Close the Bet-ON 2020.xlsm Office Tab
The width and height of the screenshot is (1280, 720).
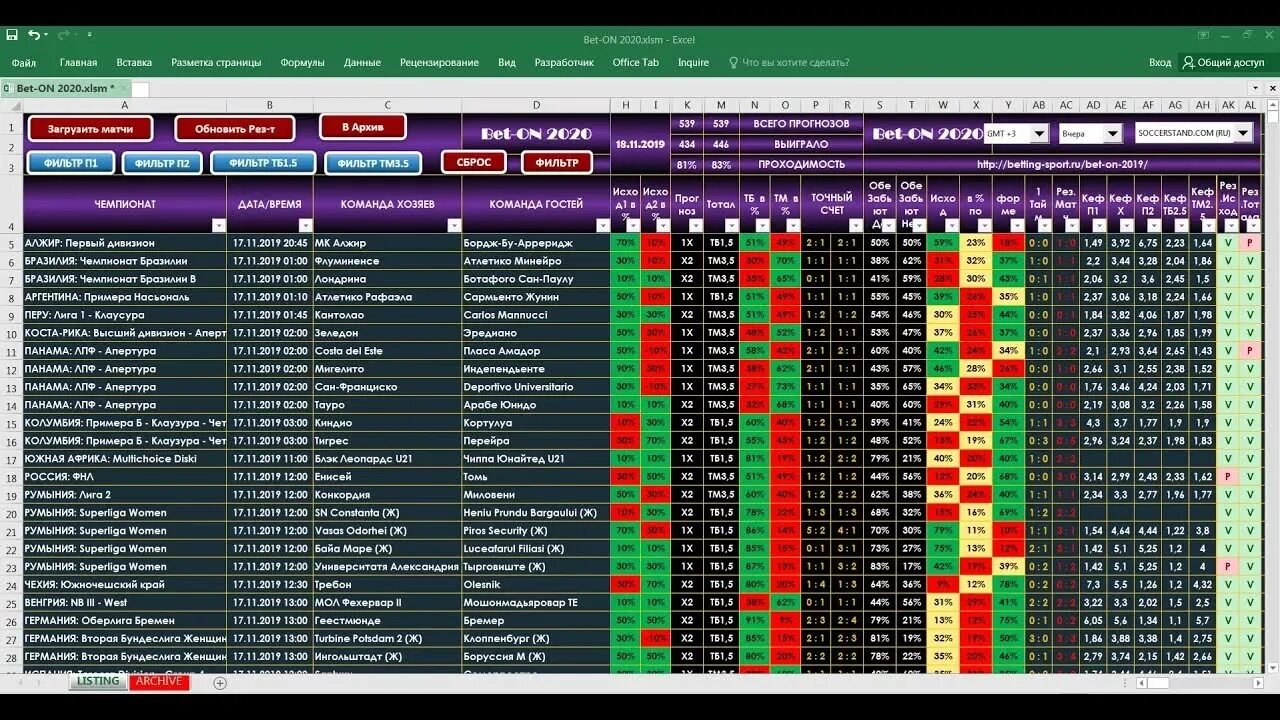point(124,88)
